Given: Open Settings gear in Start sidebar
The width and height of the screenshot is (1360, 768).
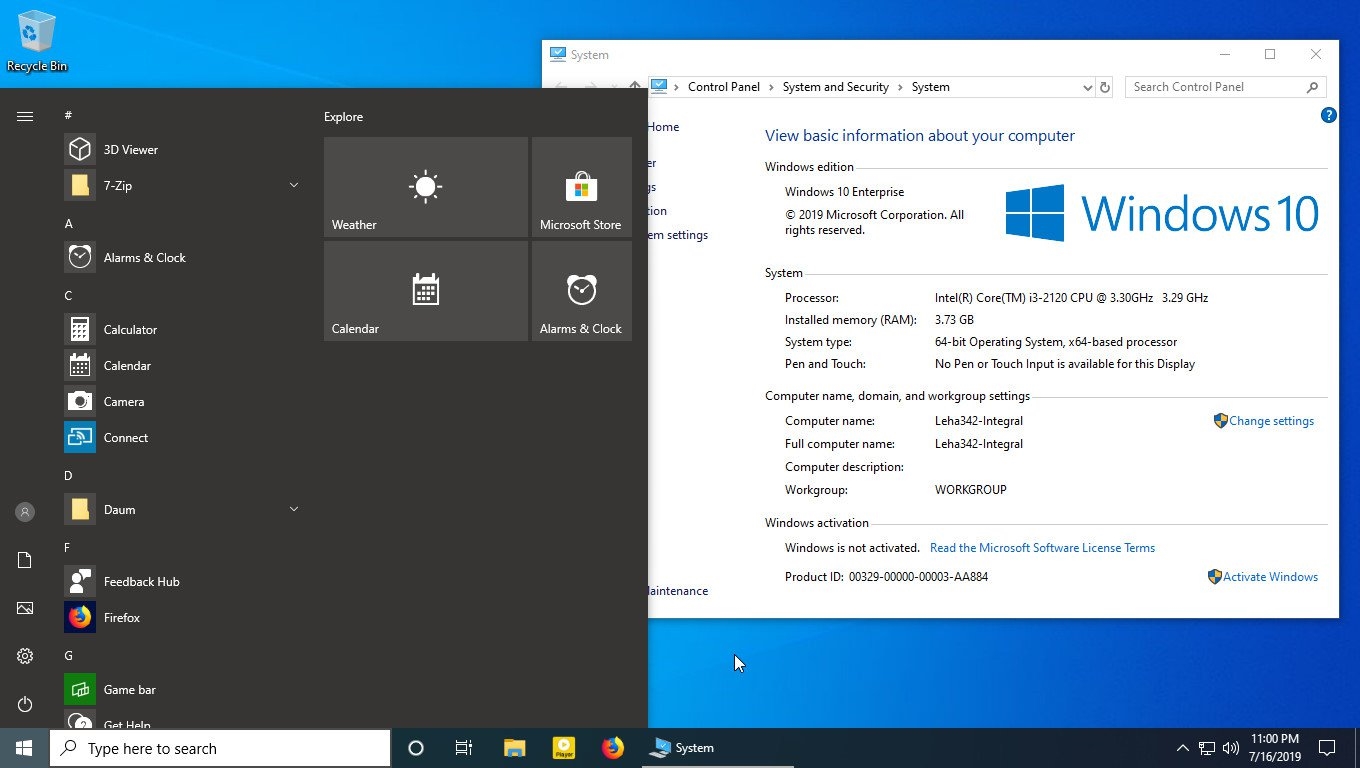Looking at the screenshot, I should pyautogui.click(x=25, y=656).
